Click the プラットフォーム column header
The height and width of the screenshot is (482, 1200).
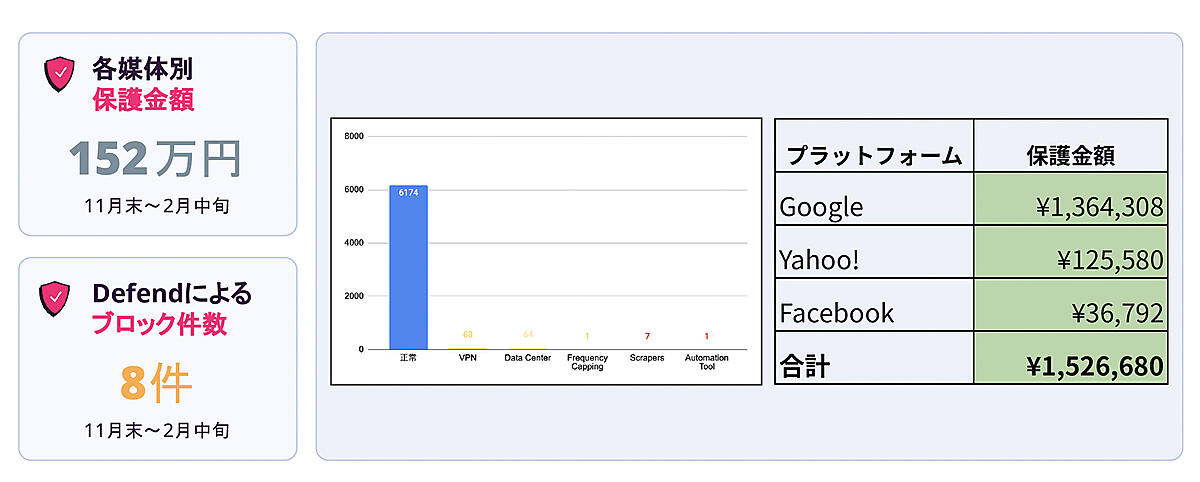pos(874,155)
